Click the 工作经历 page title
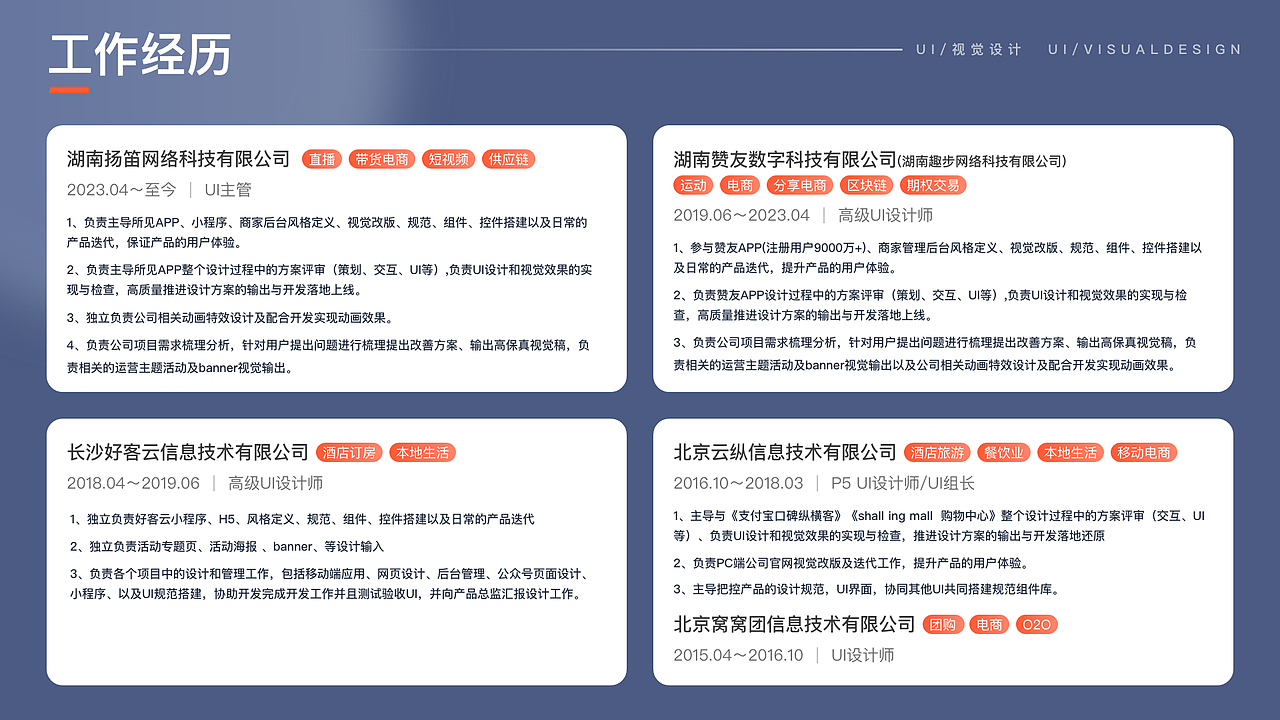The image size is (1280, 720). click(x=140, y=54)
